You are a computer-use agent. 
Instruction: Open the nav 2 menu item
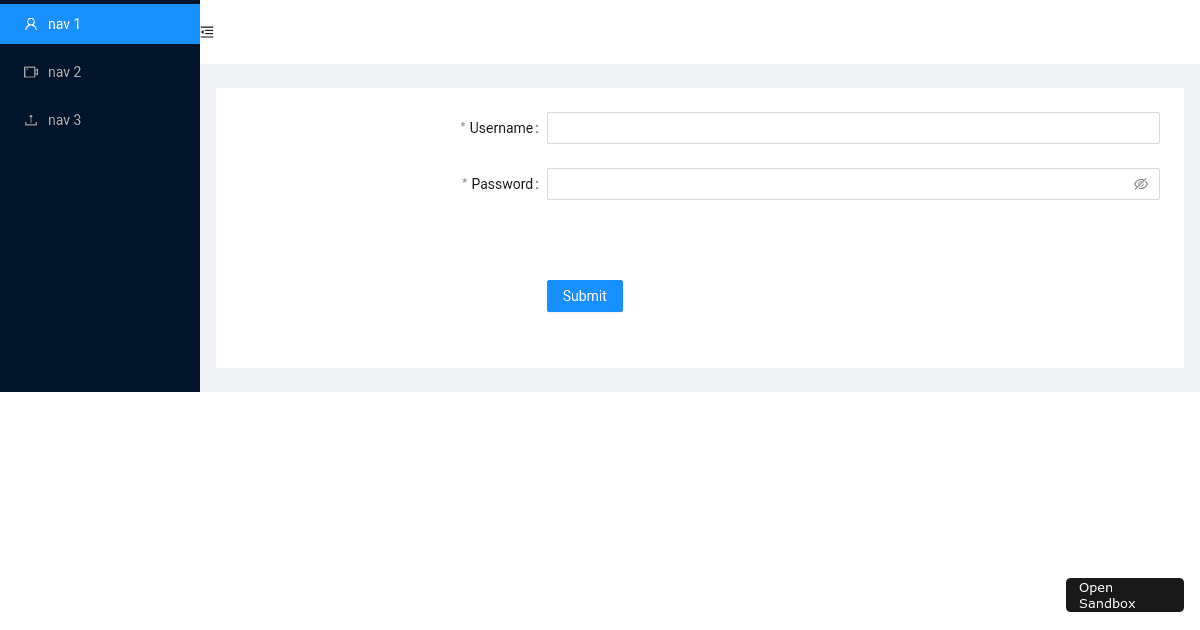(x=100, y=72)
